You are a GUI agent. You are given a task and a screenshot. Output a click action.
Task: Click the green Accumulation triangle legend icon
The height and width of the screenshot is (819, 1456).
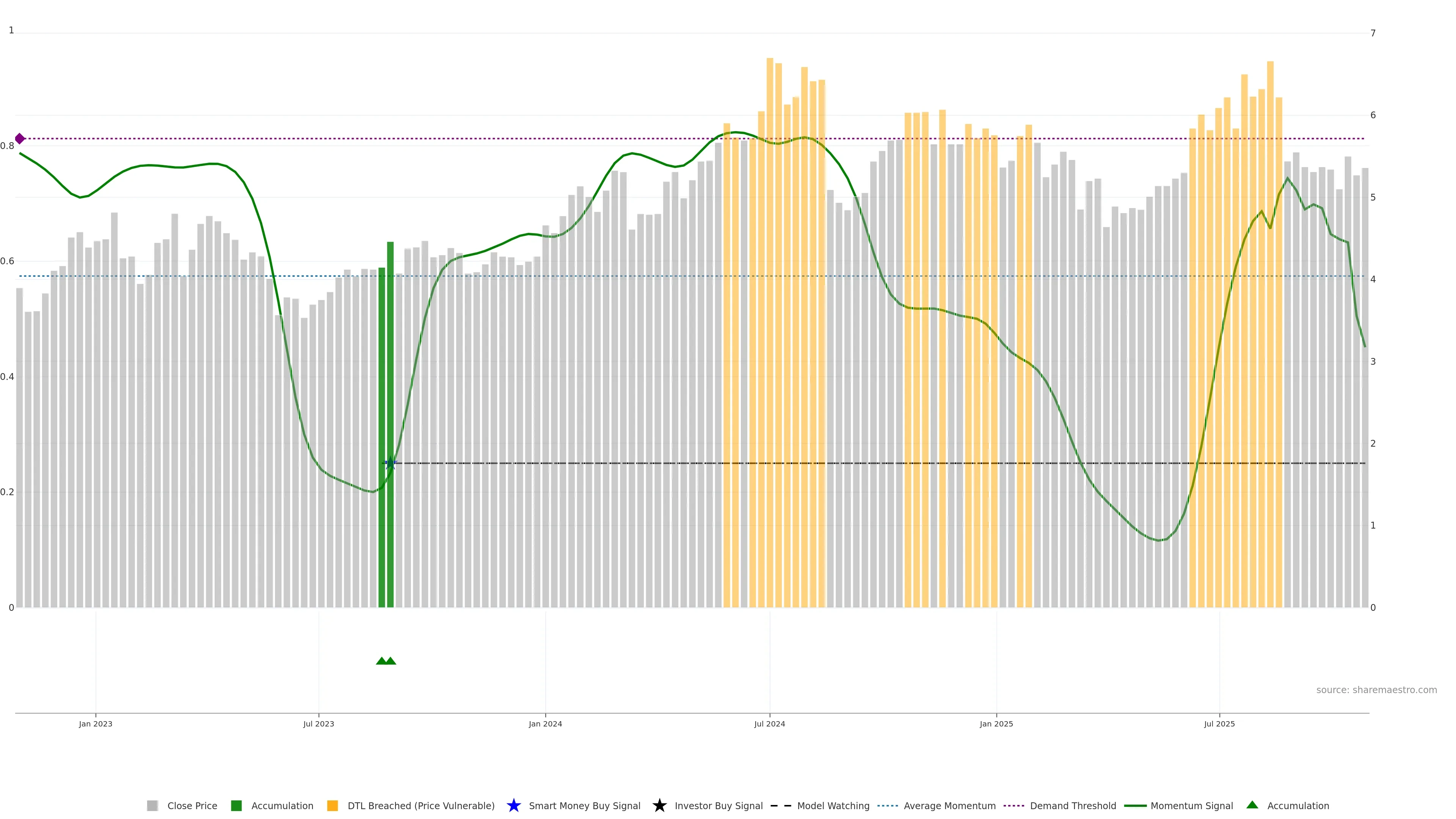tap(1252, 805)
